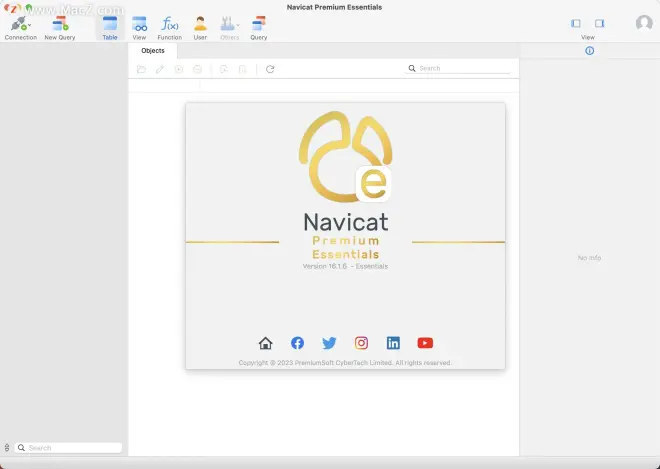Screen dimensions: 660x469
Task: Click the user account avatar icon
Action: click(x=644, y=23)
